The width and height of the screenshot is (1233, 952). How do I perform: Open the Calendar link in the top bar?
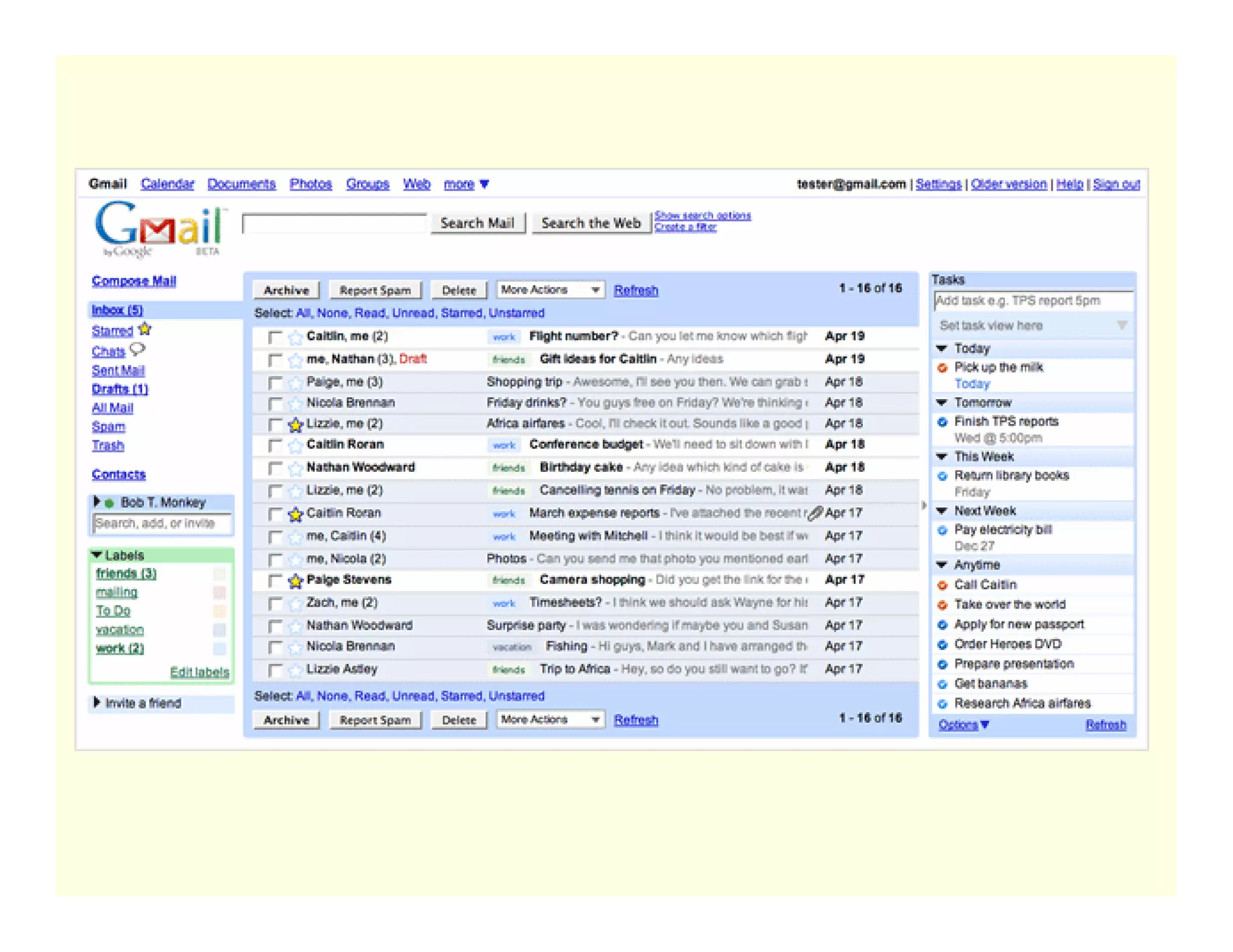tap(167, 184)
